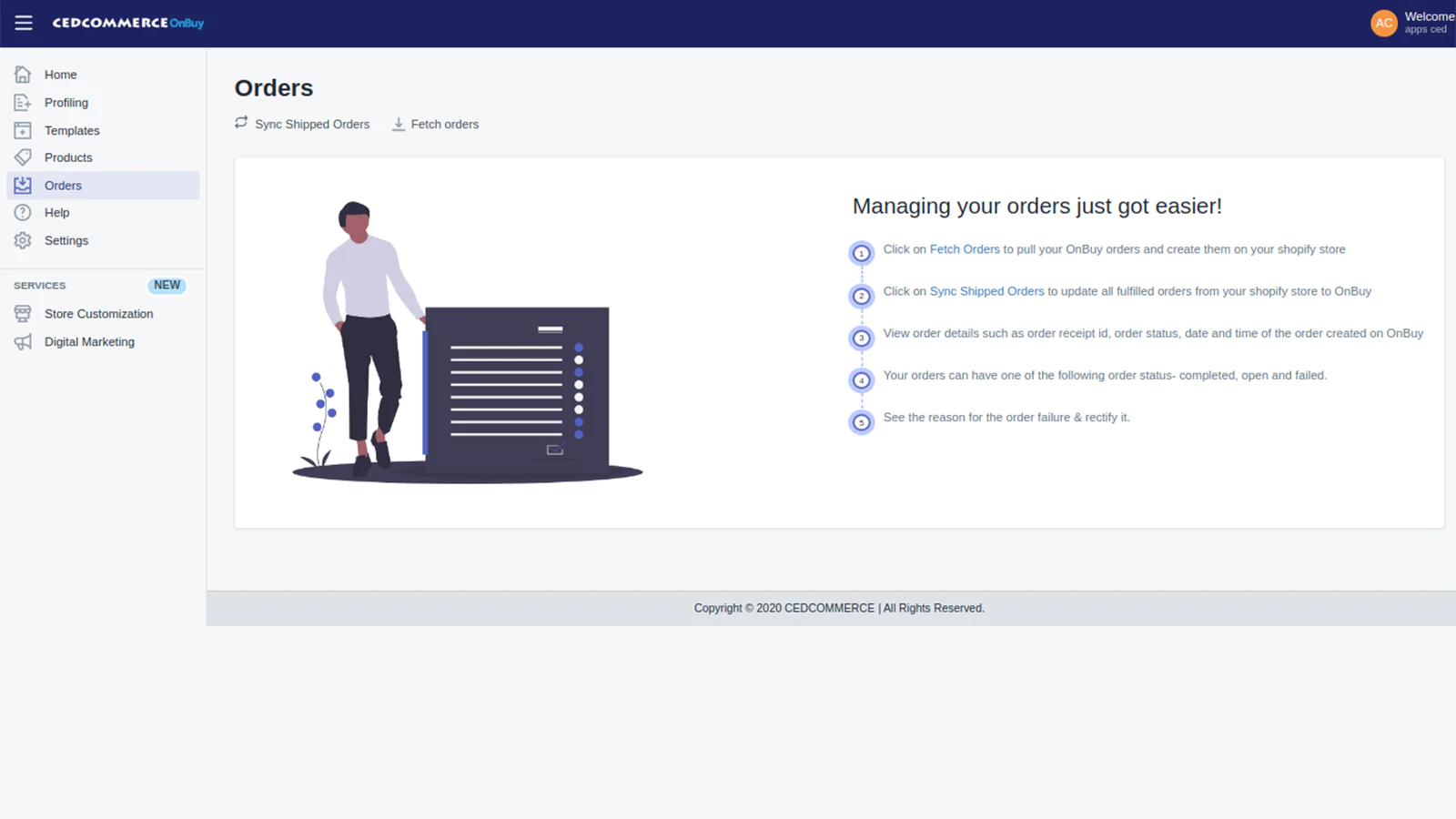1456x819 pixels.
Task: Click Fetch orders button
Action: [435, 124]
